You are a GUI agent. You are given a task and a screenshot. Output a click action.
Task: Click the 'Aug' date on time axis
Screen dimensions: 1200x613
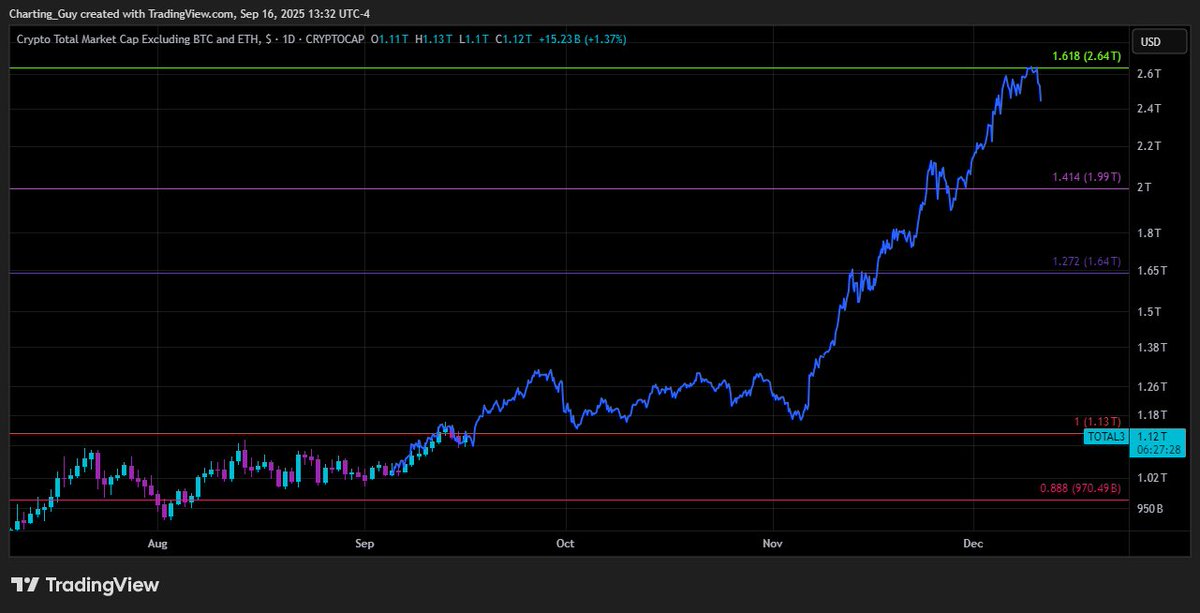[157, 544]
